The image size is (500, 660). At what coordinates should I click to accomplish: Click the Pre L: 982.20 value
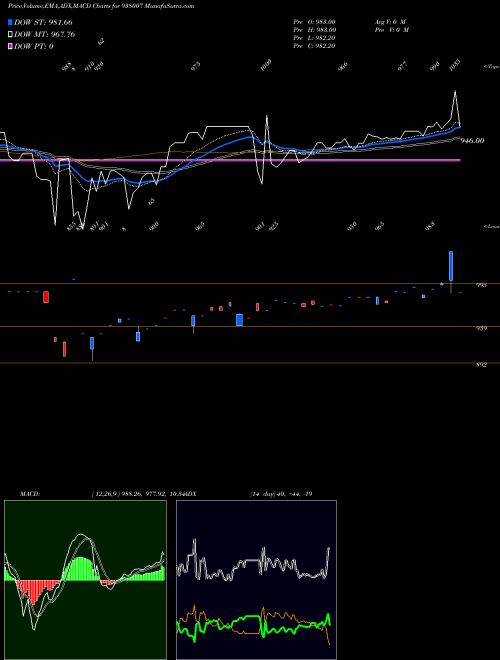pos(314,38)
